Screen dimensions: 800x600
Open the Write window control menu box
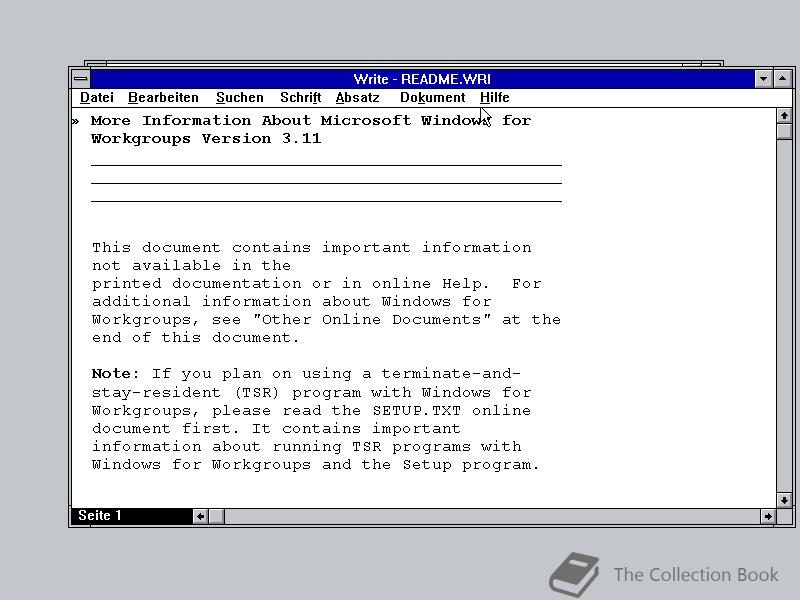pyautogui.click(x=81, y=79)
